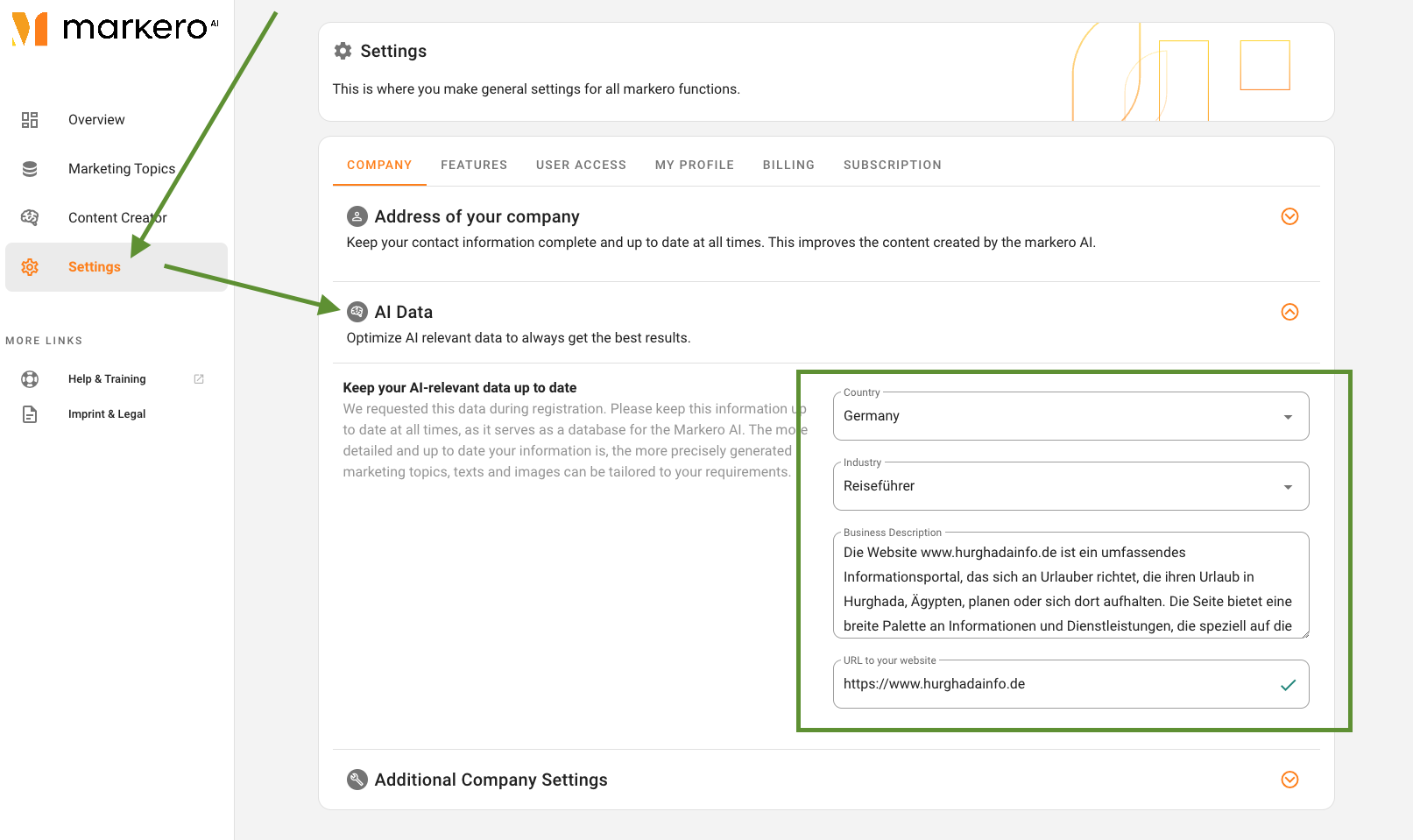Switch to the Company tab

[379, 165]
